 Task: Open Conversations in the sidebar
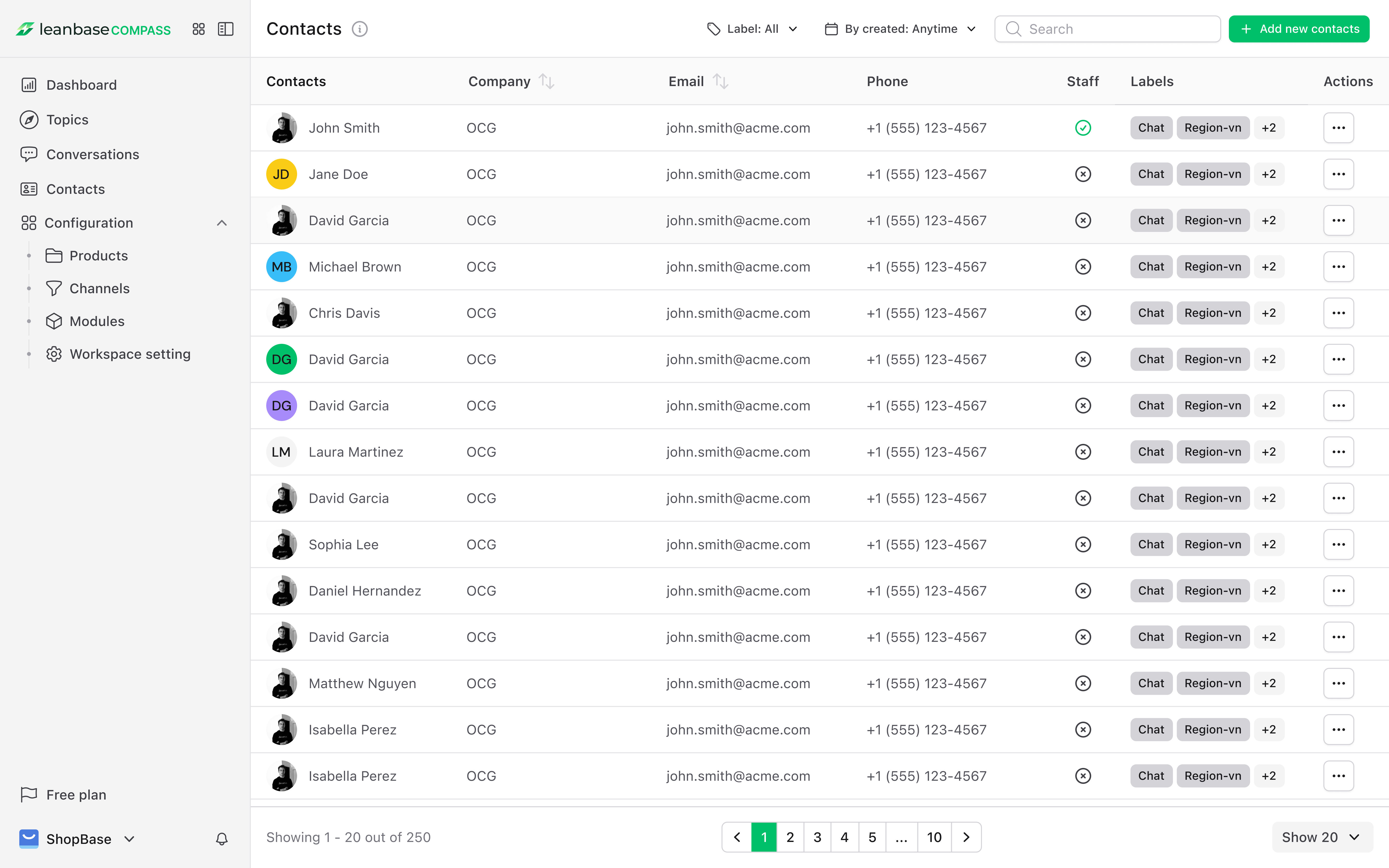coord(92,154)
